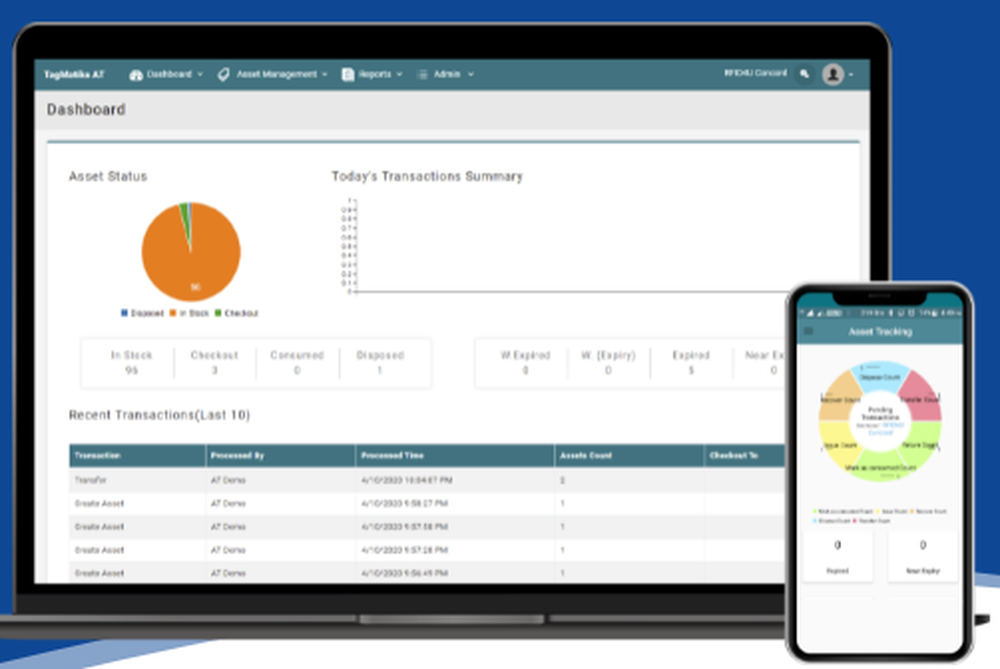Click the Dashboard page heading

[86, 110]
